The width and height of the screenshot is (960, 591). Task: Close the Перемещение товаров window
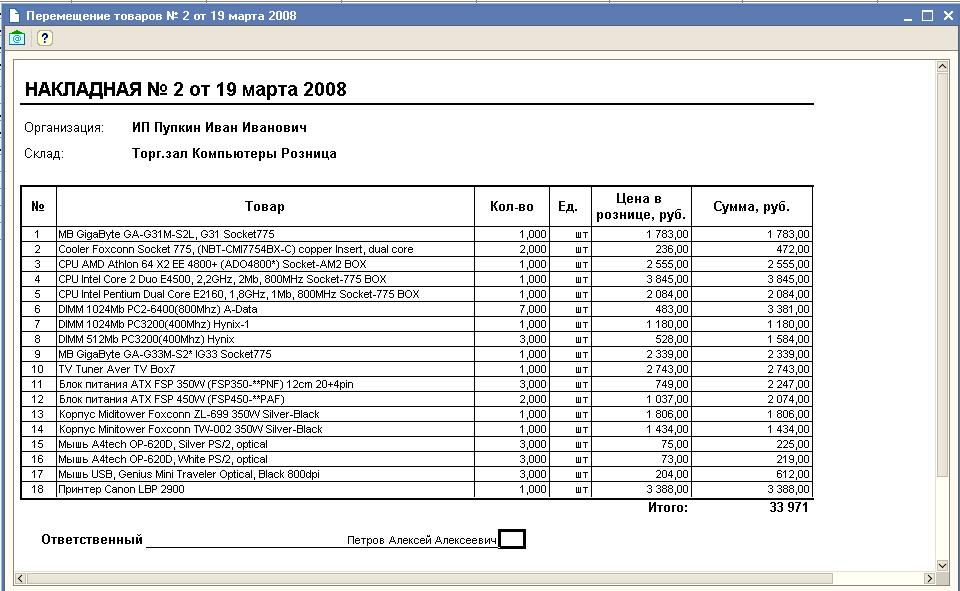coord(948,16)
